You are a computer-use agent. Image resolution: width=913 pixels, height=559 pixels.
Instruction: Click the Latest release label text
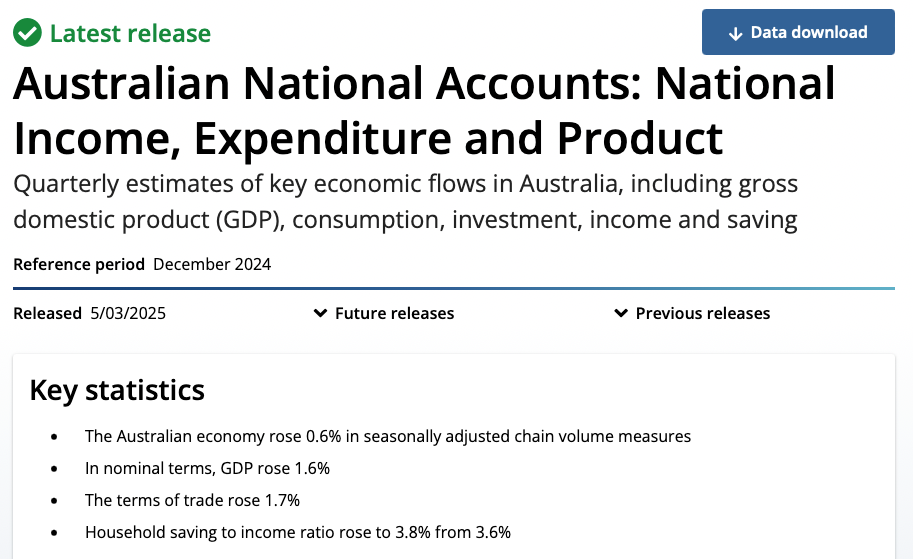point(130,33)
